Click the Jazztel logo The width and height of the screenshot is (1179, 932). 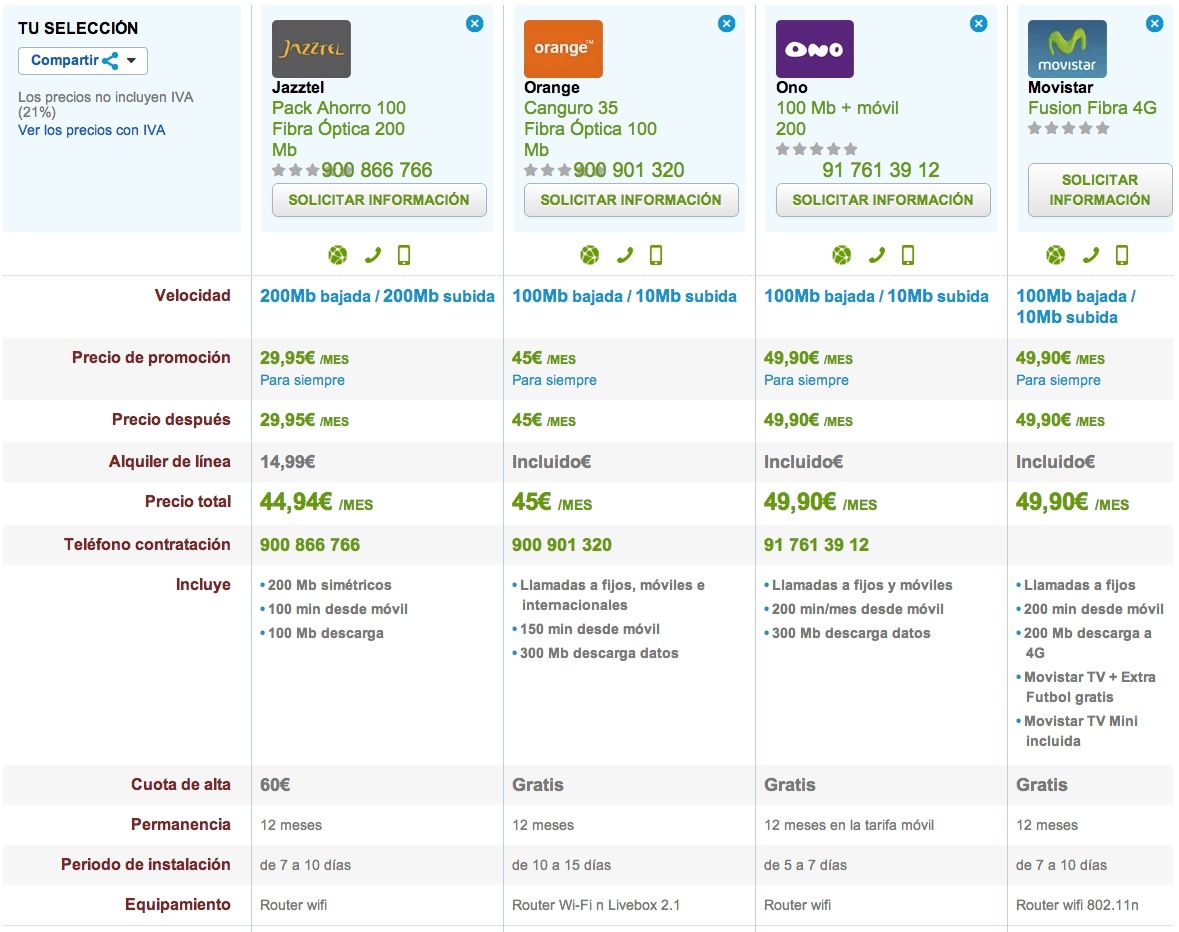311,49
